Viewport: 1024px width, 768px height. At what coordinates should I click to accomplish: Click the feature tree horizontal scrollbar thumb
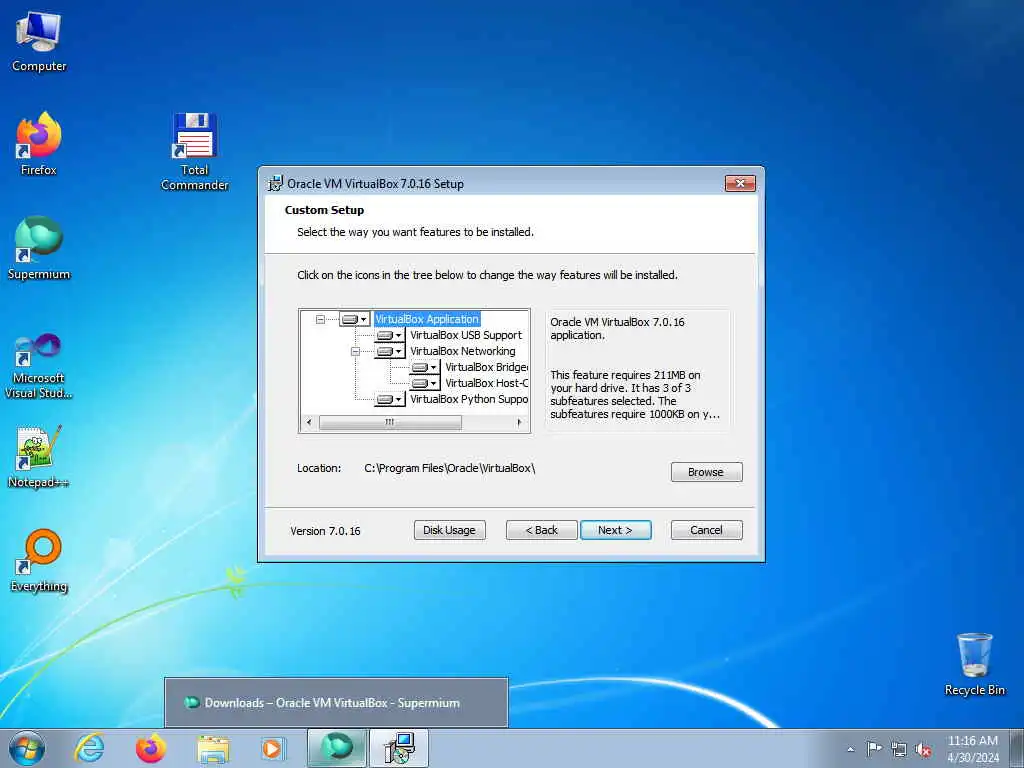coord(390,423)
